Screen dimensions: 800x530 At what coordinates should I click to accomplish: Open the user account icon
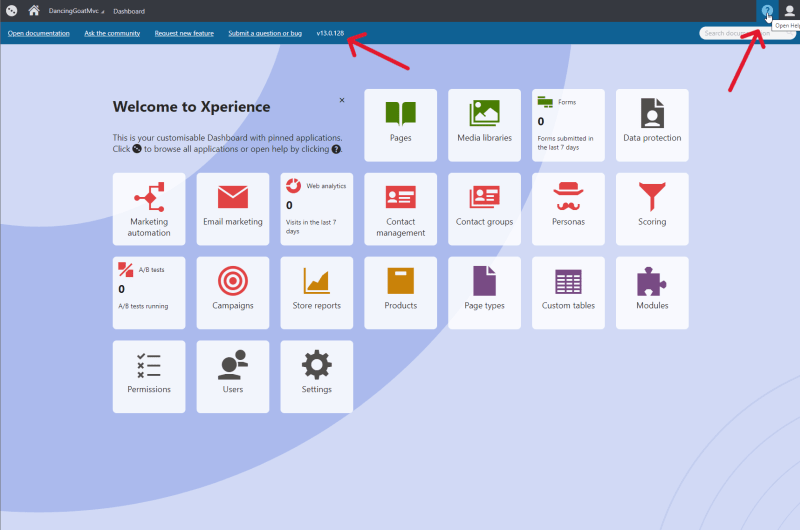[x=789, y=11]
